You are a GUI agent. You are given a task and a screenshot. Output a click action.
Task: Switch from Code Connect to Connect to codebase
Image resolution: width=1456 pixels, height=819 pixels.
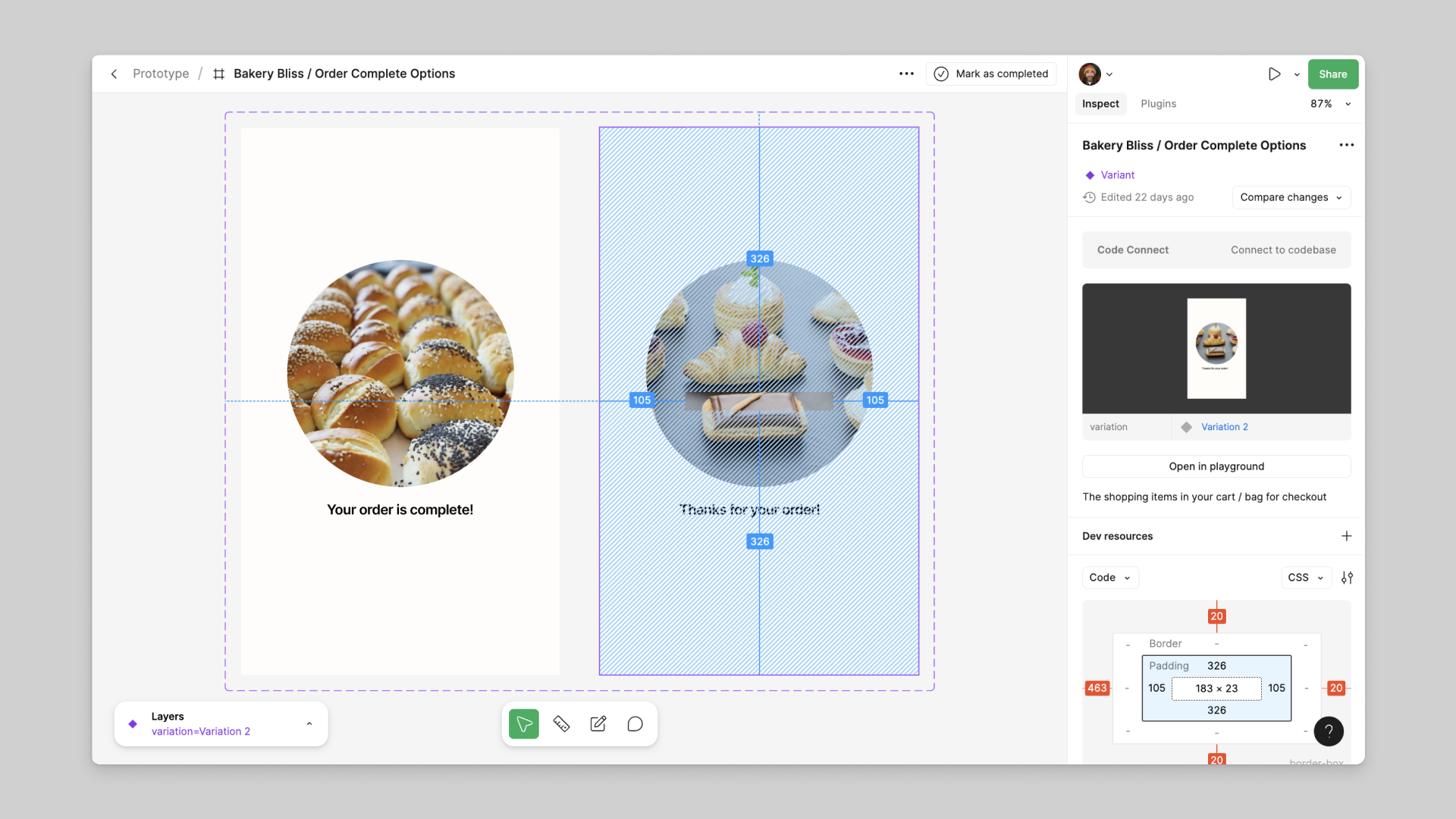(1282, 249)
